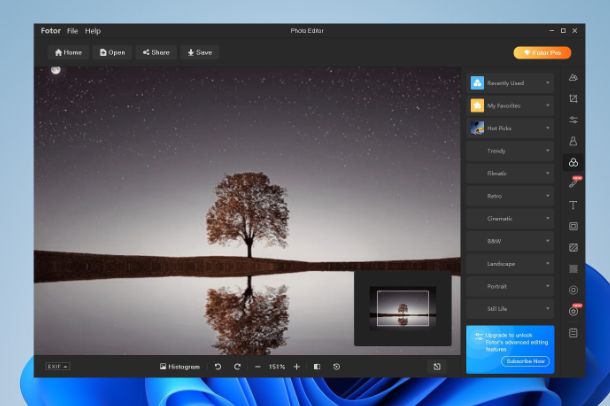Select the Filters three-circles icon

pyautogui.click(x=573, y=163)
